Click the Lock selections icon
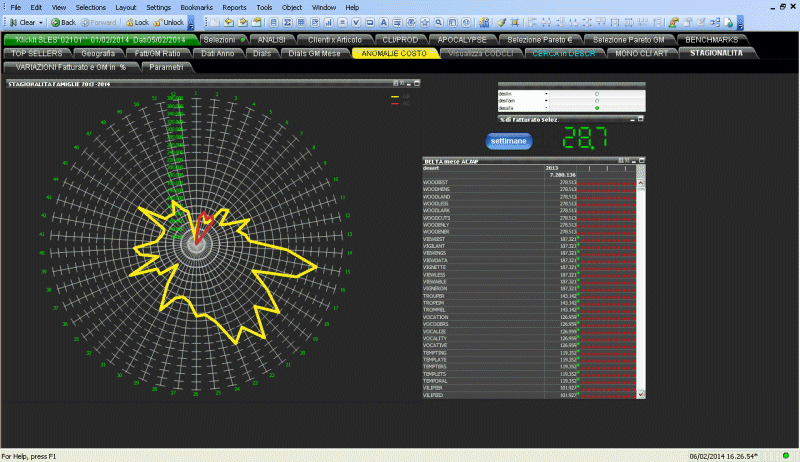 (137, 22)
